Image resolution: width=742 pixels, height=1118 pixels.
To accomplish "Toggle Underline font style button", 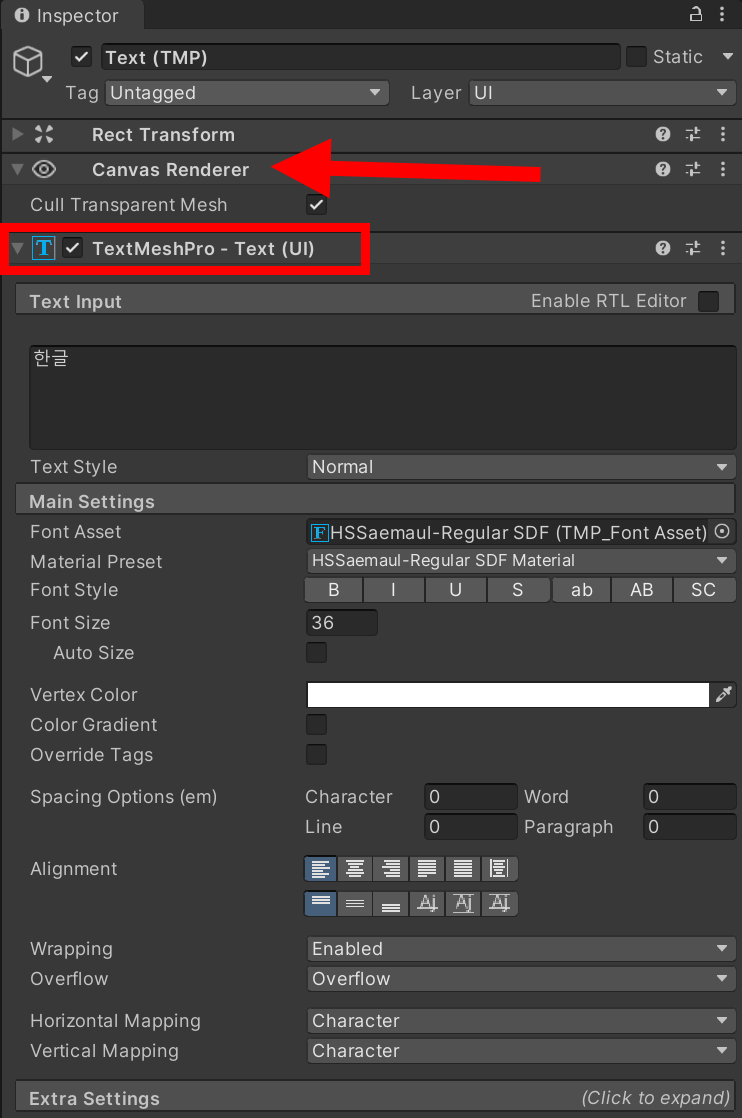I will [455, 590].
